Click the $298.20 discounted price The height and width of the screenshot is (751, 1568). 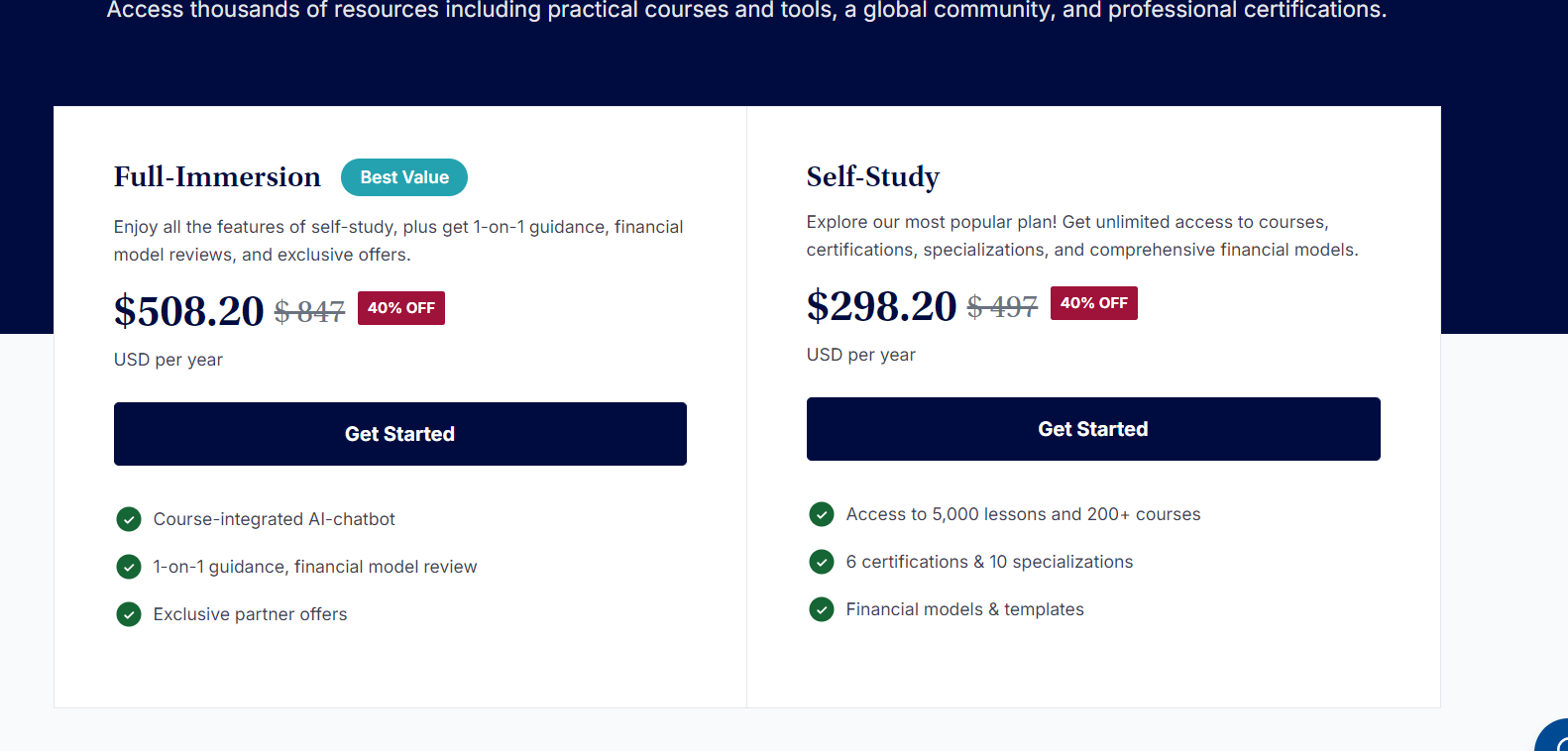tap(881, 306)
